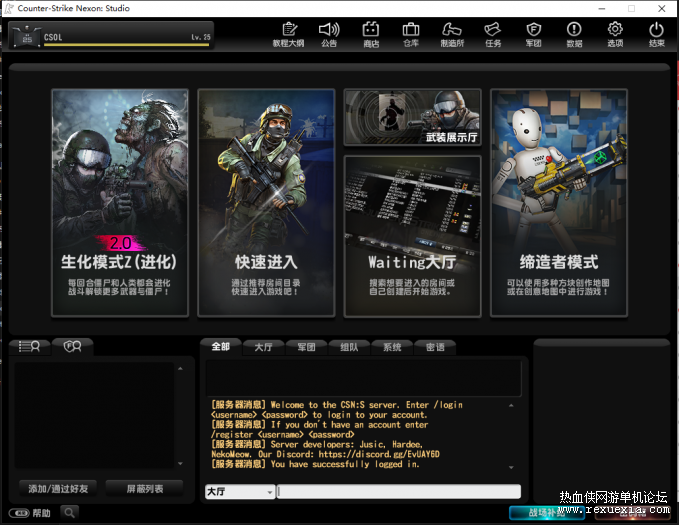The width and height of the screenshot is (679, 525).
Task: Expand the 大厅 chat channel dropdown
Action: 240,492
